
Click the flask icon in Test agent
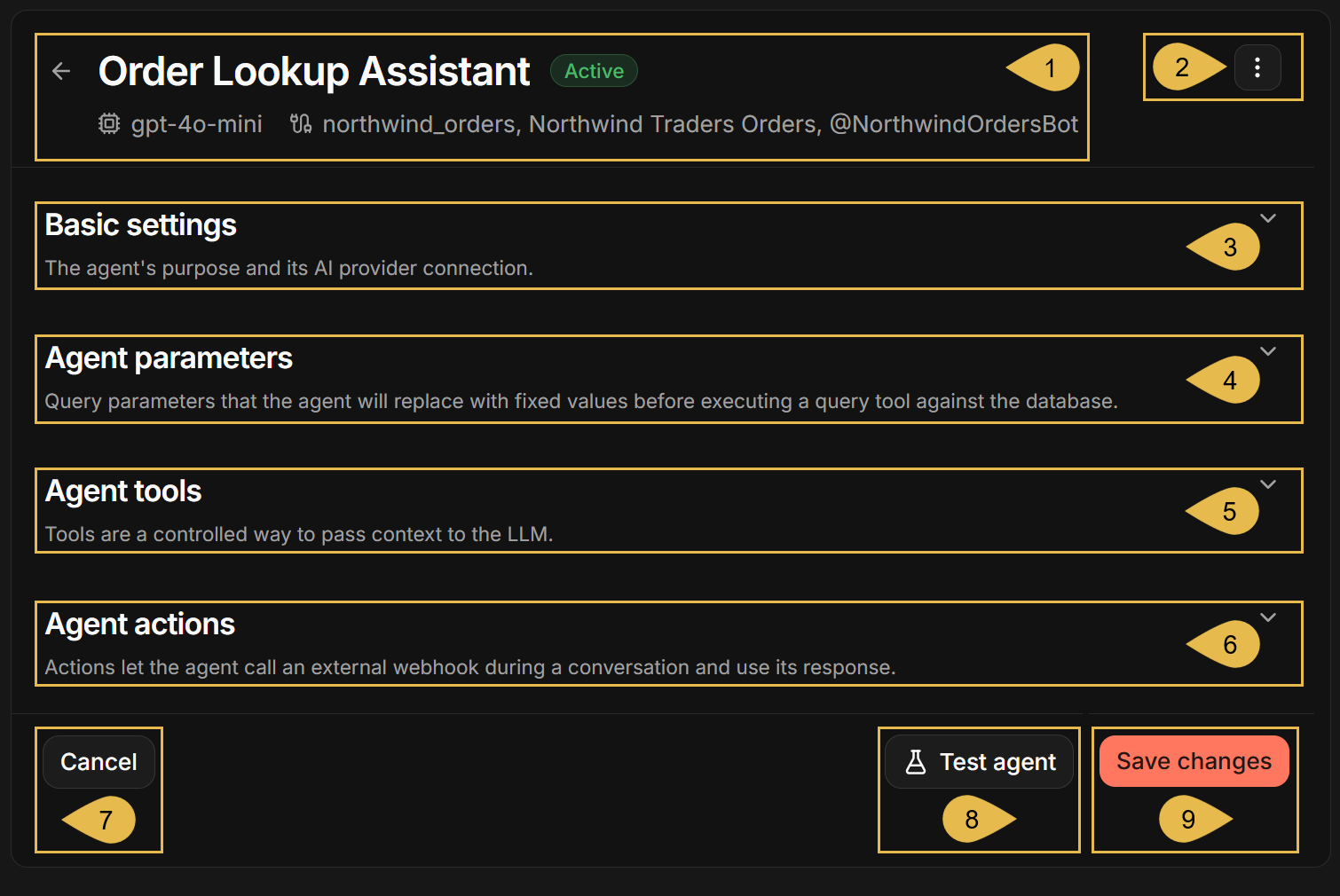(x=916, y=762)
